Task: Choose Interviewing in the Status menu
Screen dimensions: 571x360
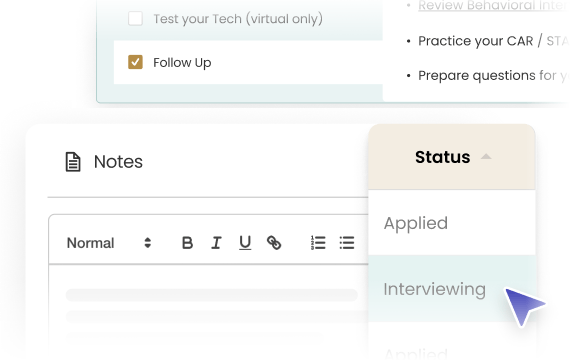Action: tap(452, 289)
